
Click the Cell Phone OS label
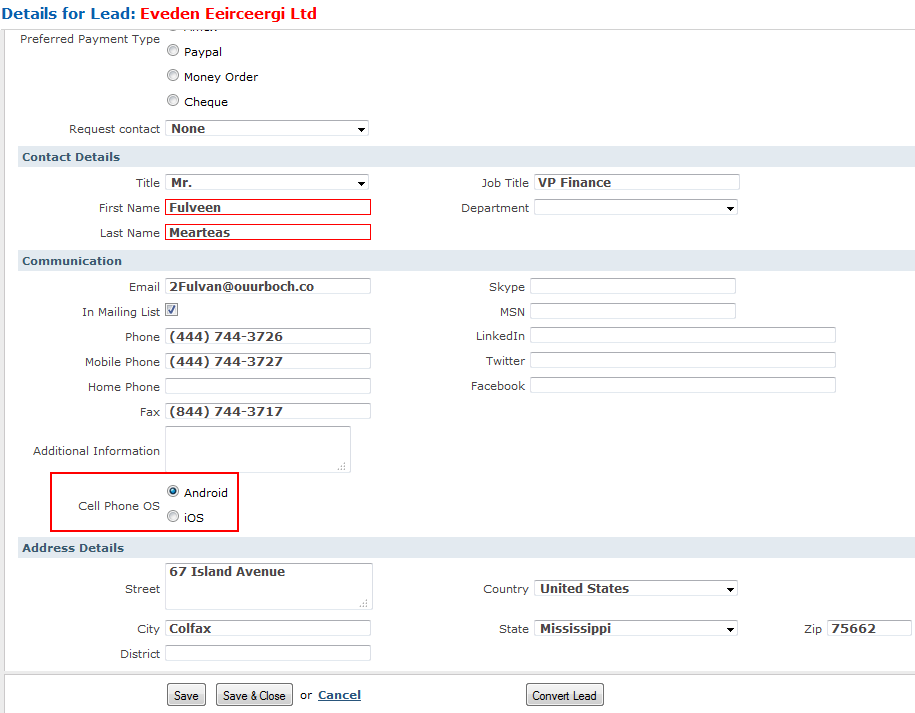pyautogui.click(x=119, y=506)
